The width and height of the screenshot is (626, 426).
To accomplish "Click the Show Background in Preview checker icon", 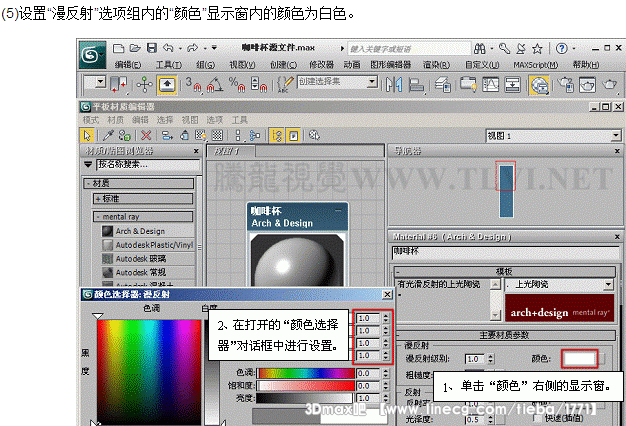I will coord(217,136).
